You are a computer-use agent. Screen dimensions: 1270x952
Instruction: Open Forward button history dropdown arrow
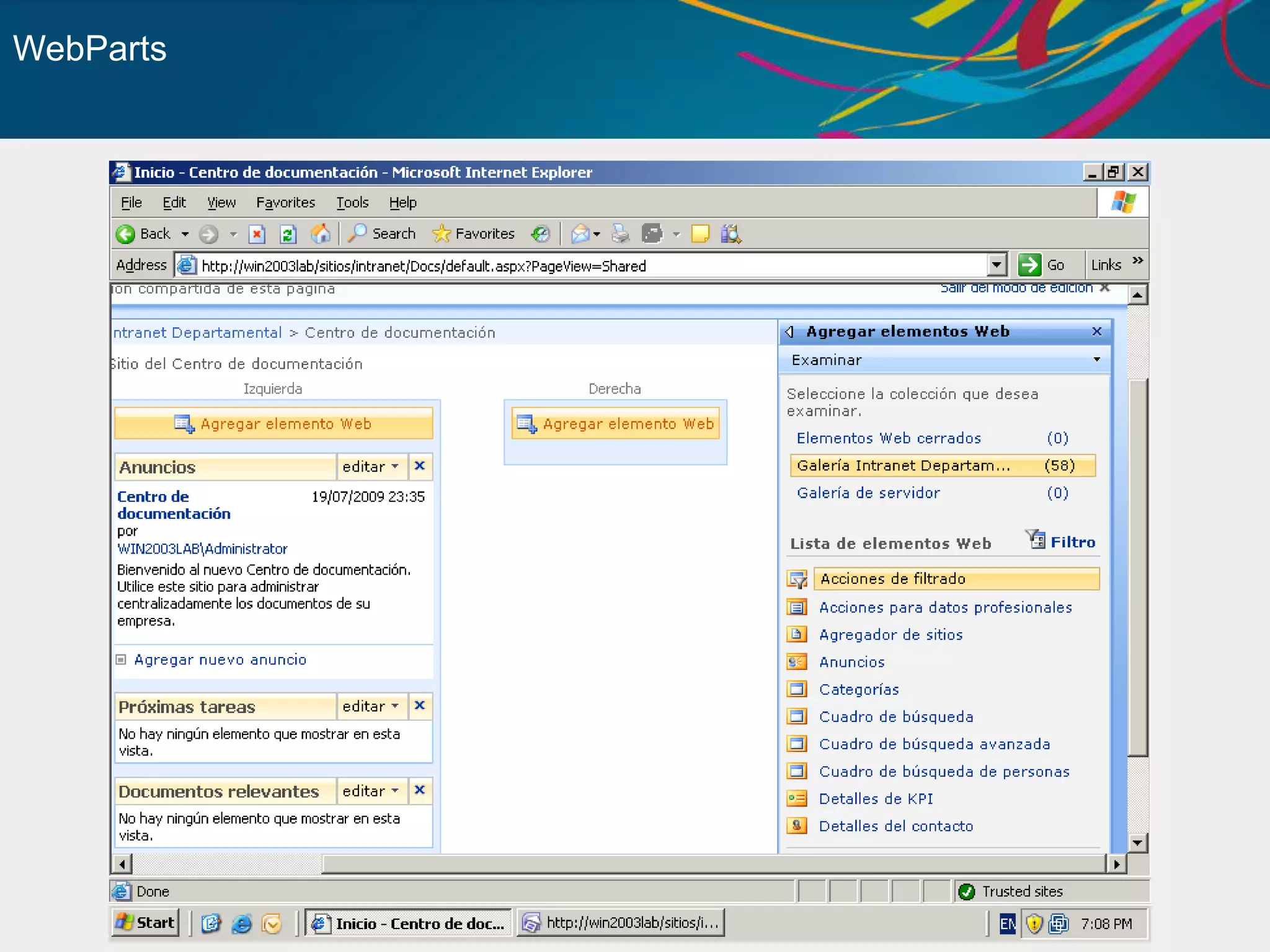233,234
